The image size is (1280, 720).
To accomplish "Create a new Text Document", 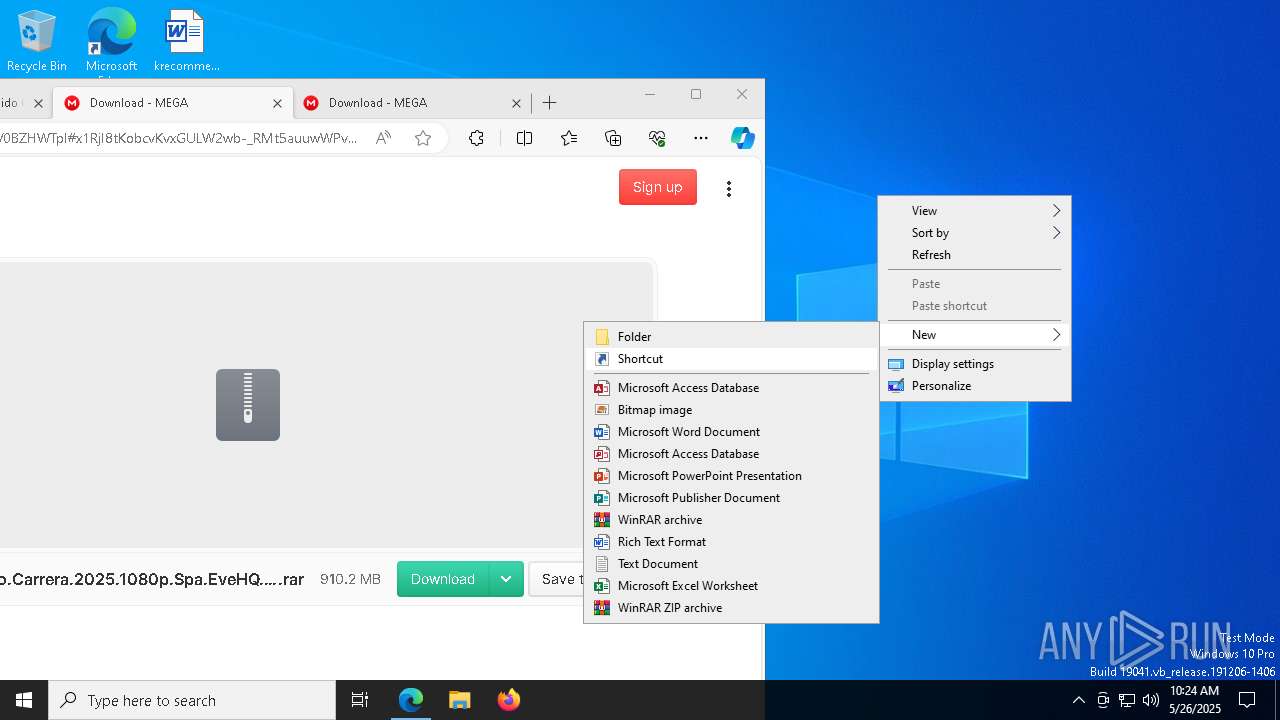I will point(731,563).
